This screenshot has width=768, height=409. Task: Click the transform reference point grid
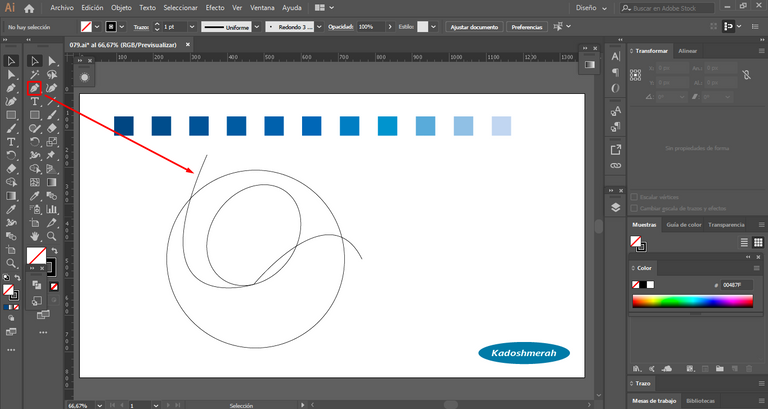pos(635,74)
